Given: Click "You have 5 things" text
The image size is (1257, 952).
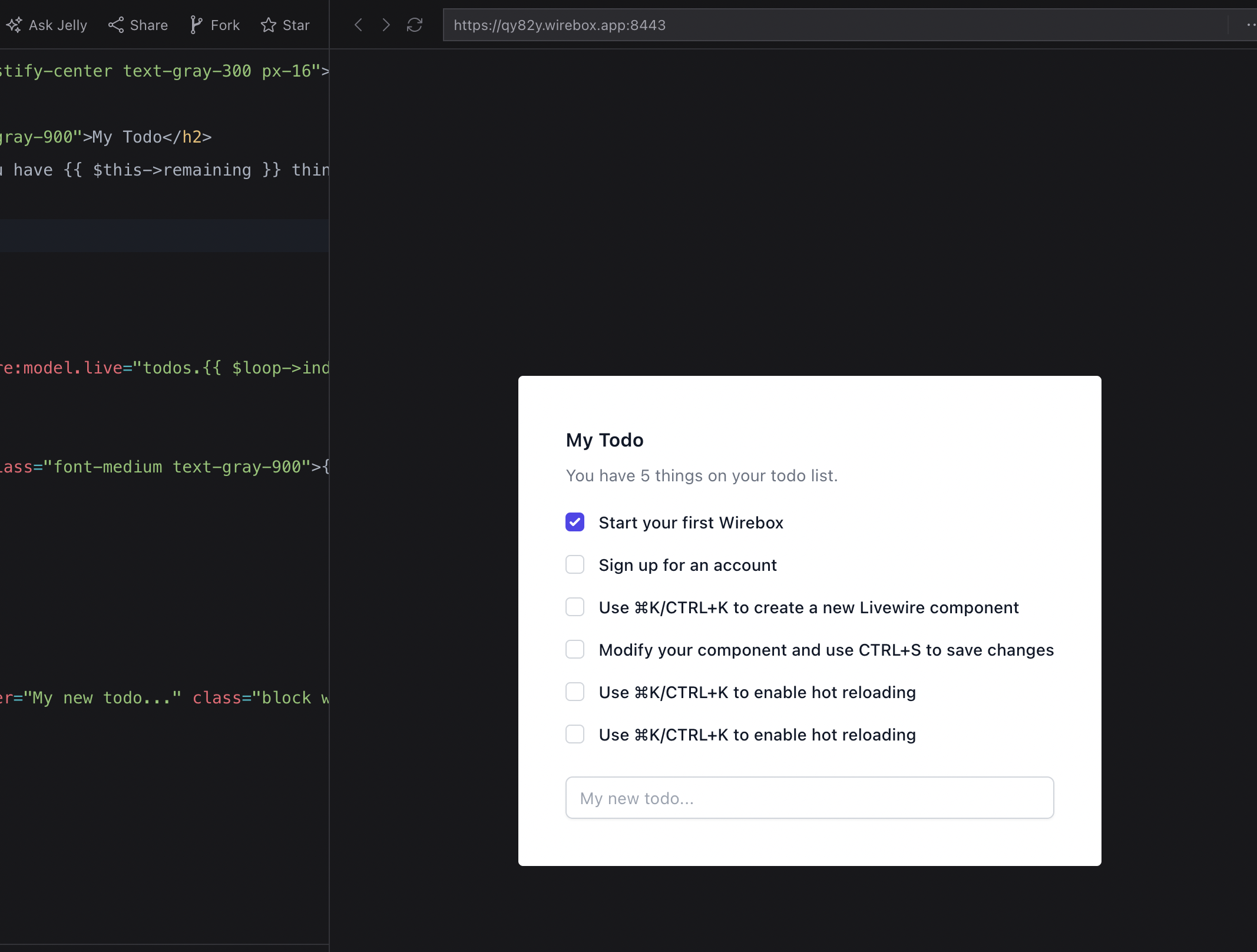Looking at the screenshot, I should [702, 475].
